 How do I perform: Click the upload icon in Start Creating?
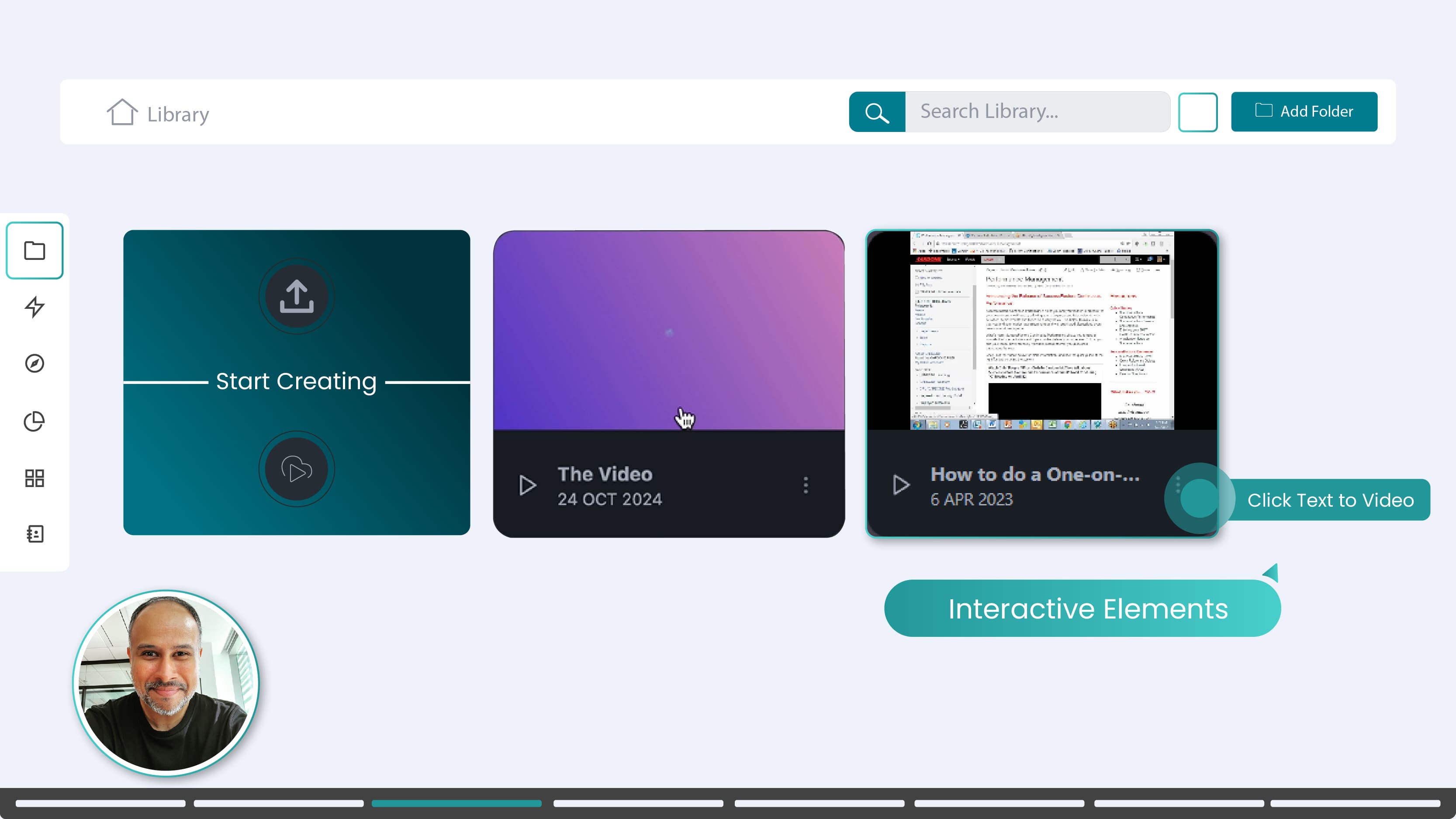coord(296,296)
